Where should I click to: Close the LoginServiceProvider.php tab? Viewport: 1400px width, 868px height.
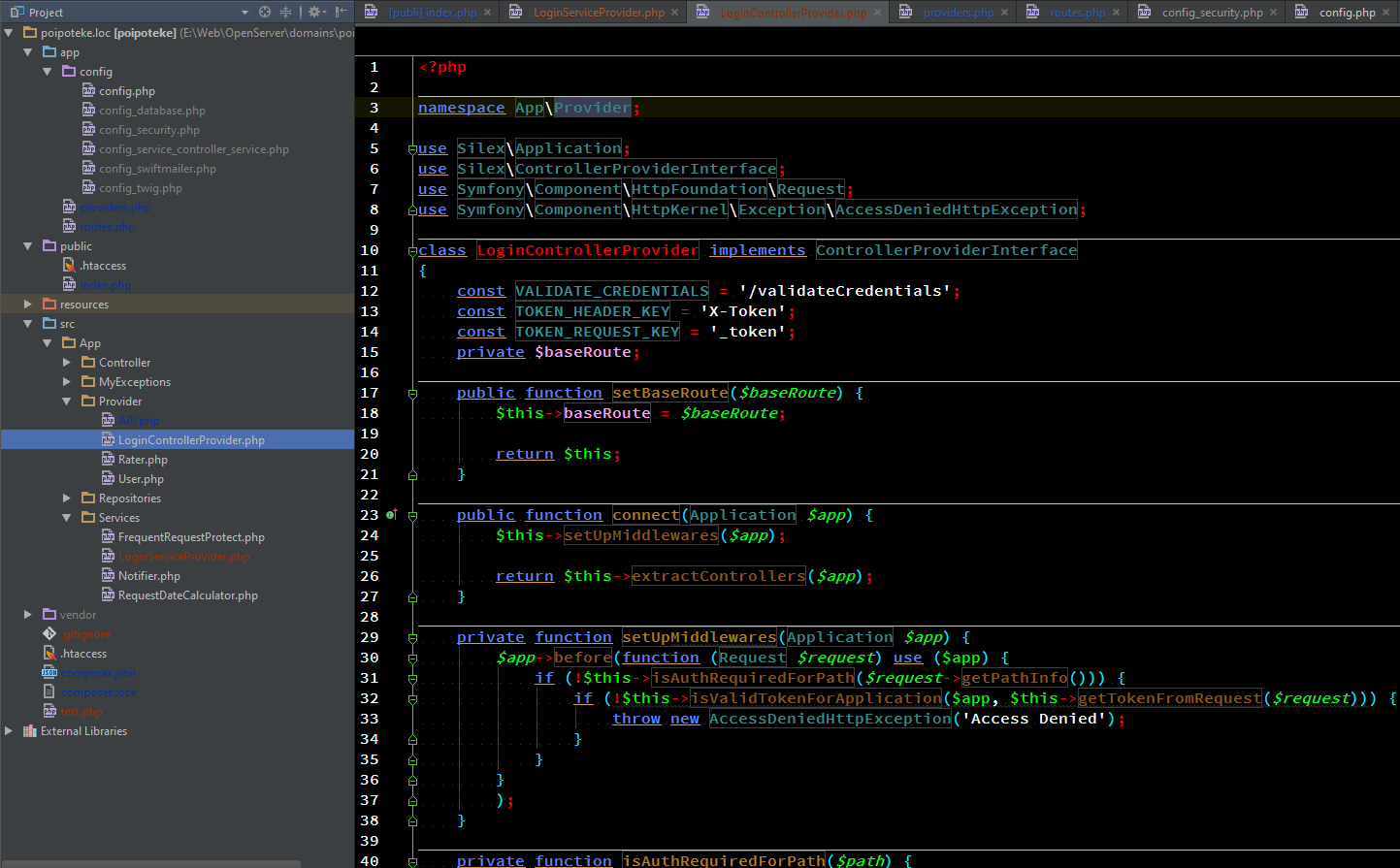point(674,13)
